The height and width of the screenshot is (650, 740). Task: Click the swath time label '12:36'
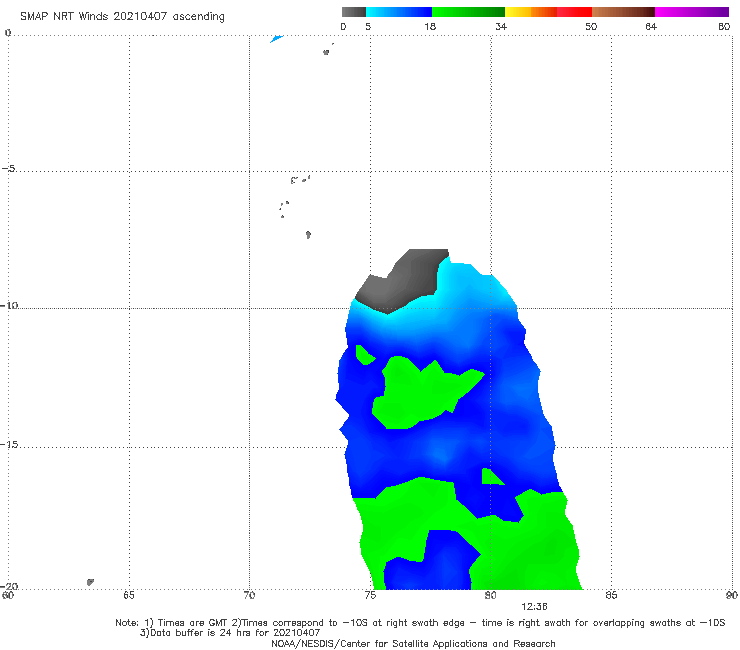pos(534,607)
